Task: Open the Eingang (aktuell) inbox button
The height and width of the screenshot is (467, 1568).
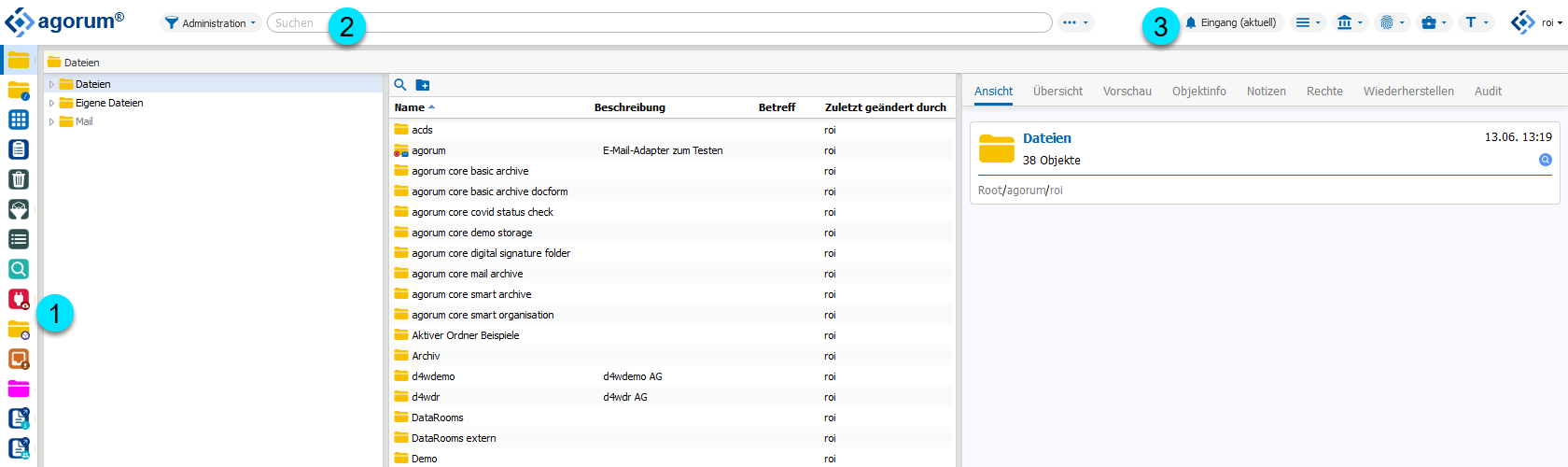Action: [x=1231, y=23]
